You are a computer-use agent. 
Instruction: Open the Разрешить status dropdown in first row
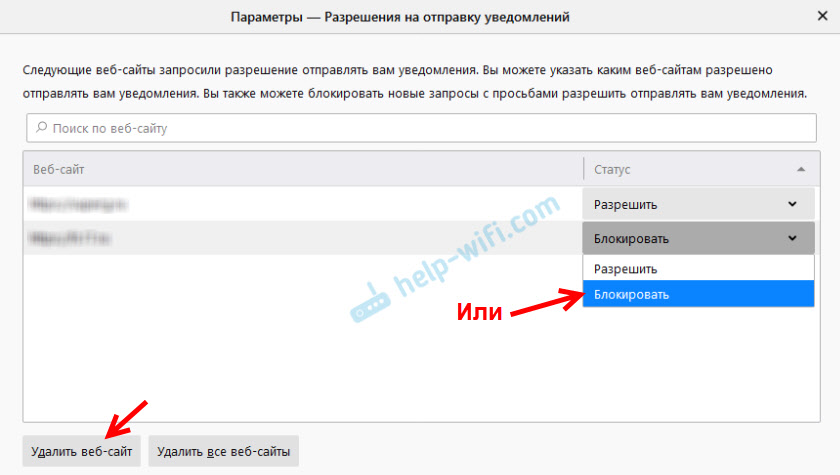pyautogui.click(x=698, y=204)
